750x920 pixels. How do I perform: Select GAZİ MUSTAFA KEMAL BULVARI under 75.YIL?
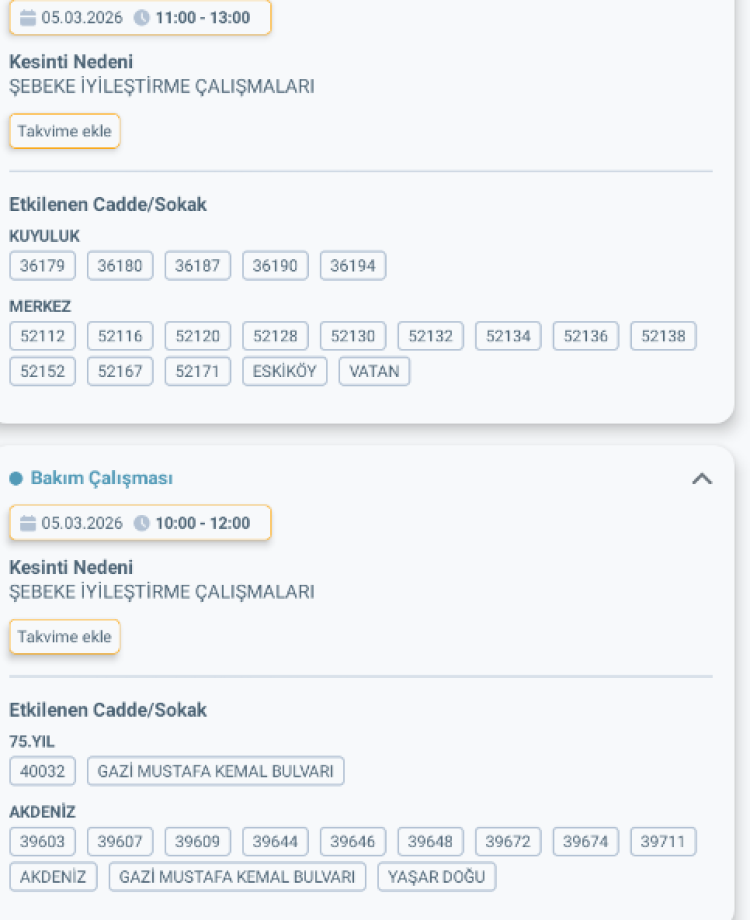coord(216,771)
